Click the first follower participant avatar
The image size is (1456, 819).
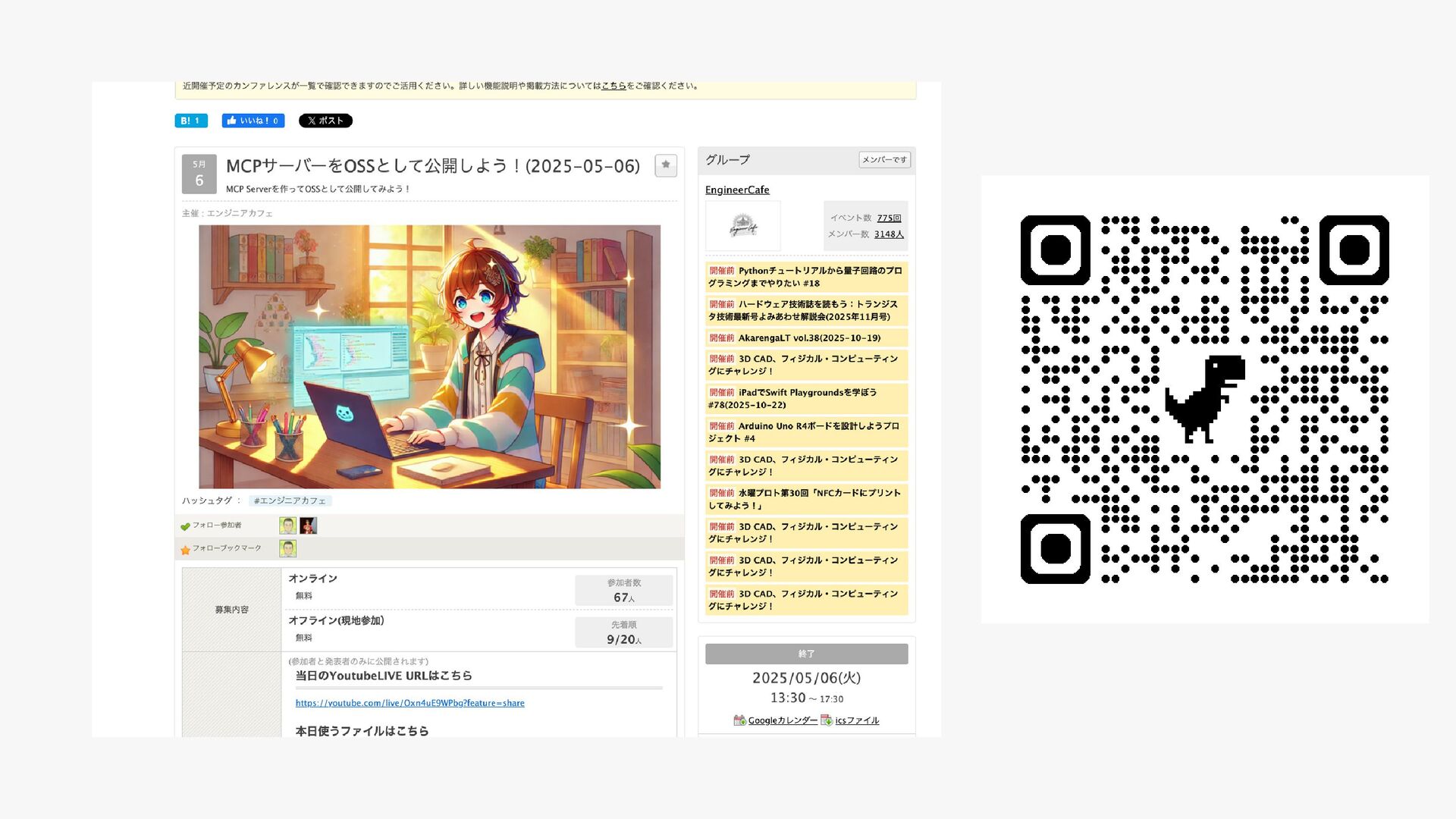pos(287,526)
